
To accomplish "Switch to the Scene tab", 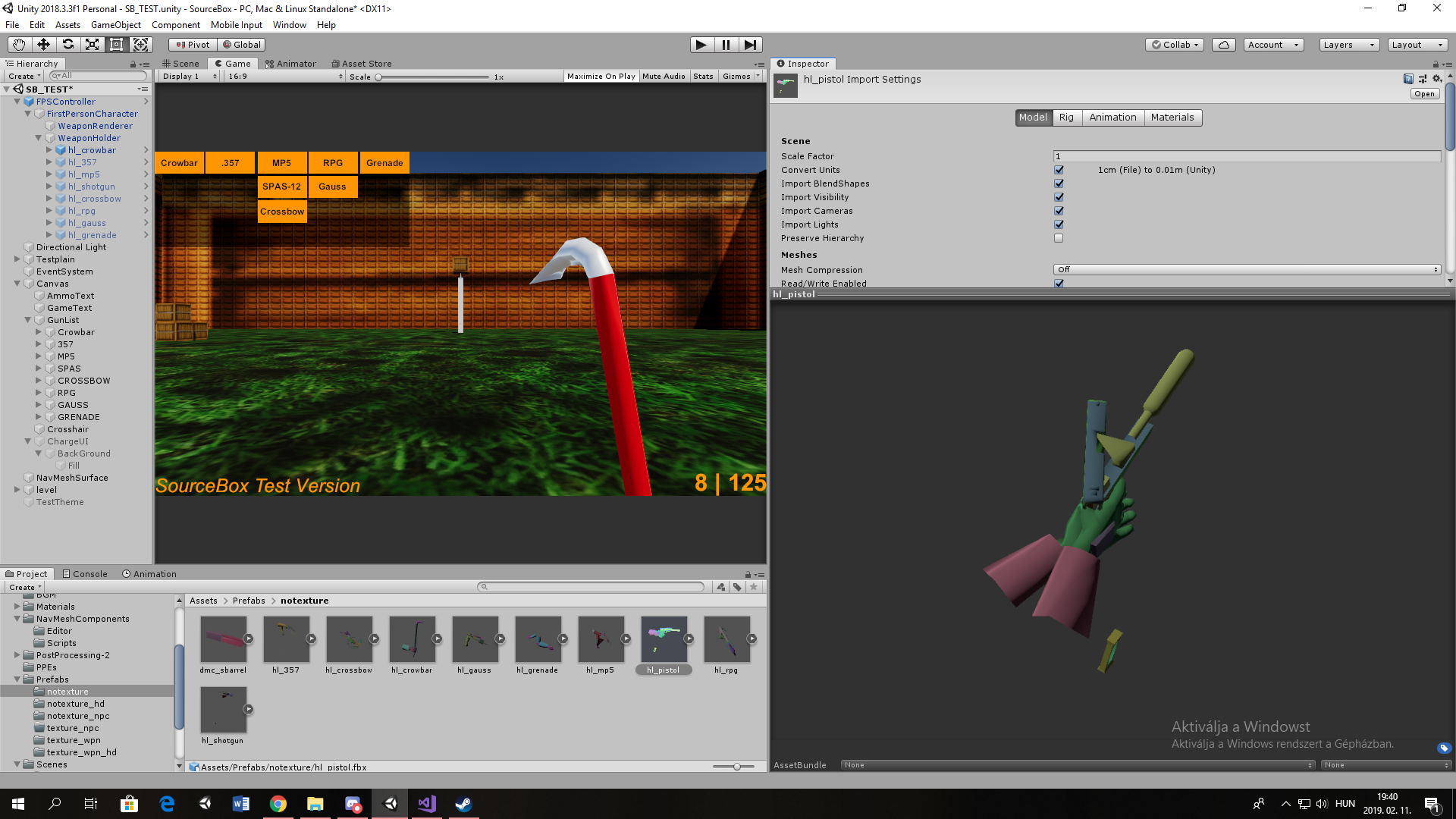I will (x=180, y=64).
